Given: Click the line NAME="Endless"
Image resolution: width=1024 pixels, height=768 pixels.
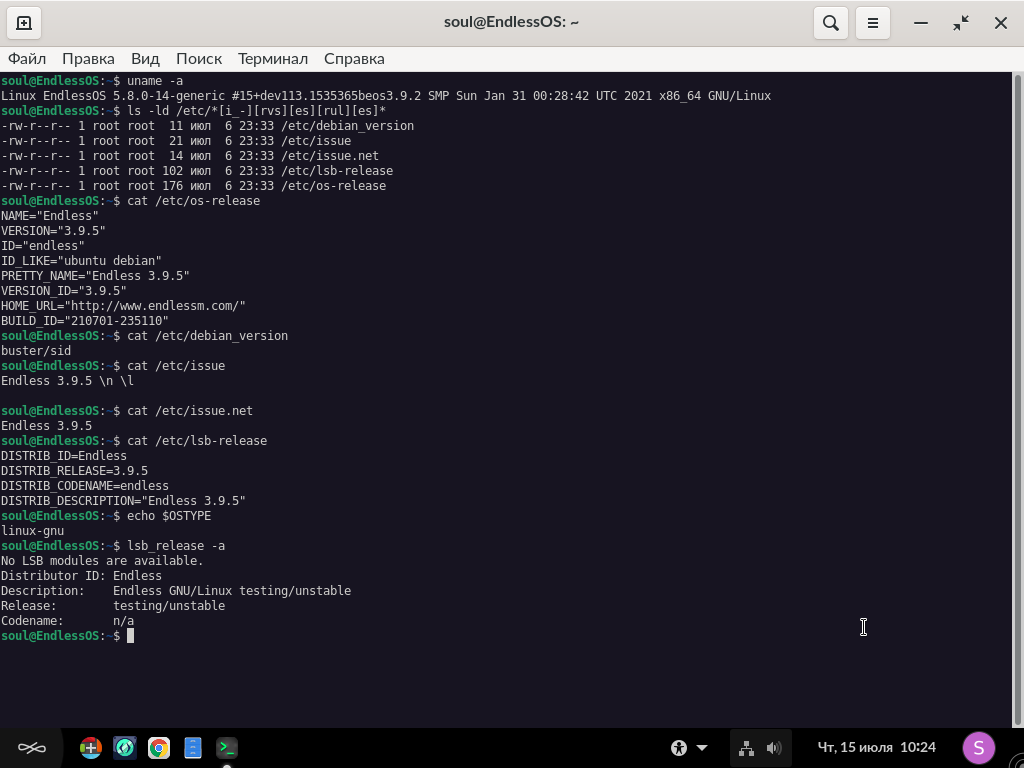Looking at the screenshot, I should [50, 216].
